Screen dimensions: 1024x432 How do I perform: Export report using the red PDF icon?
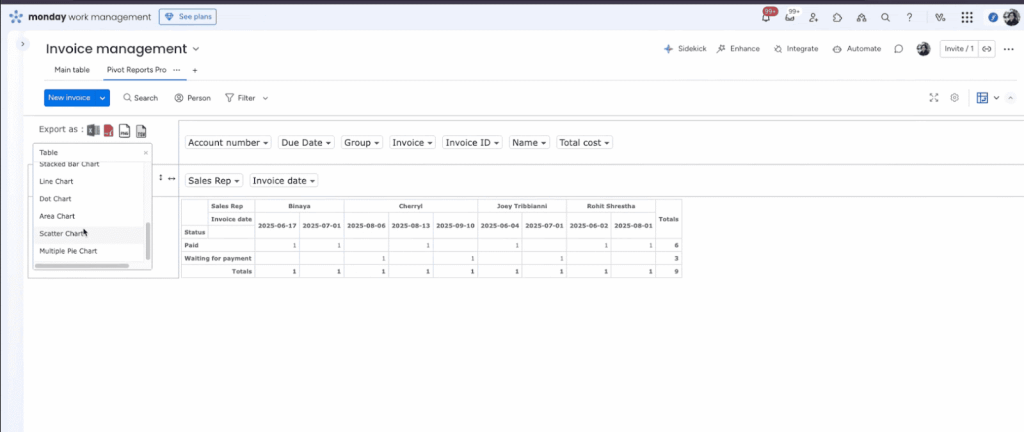pyautogui.click(x=109, y=131)
